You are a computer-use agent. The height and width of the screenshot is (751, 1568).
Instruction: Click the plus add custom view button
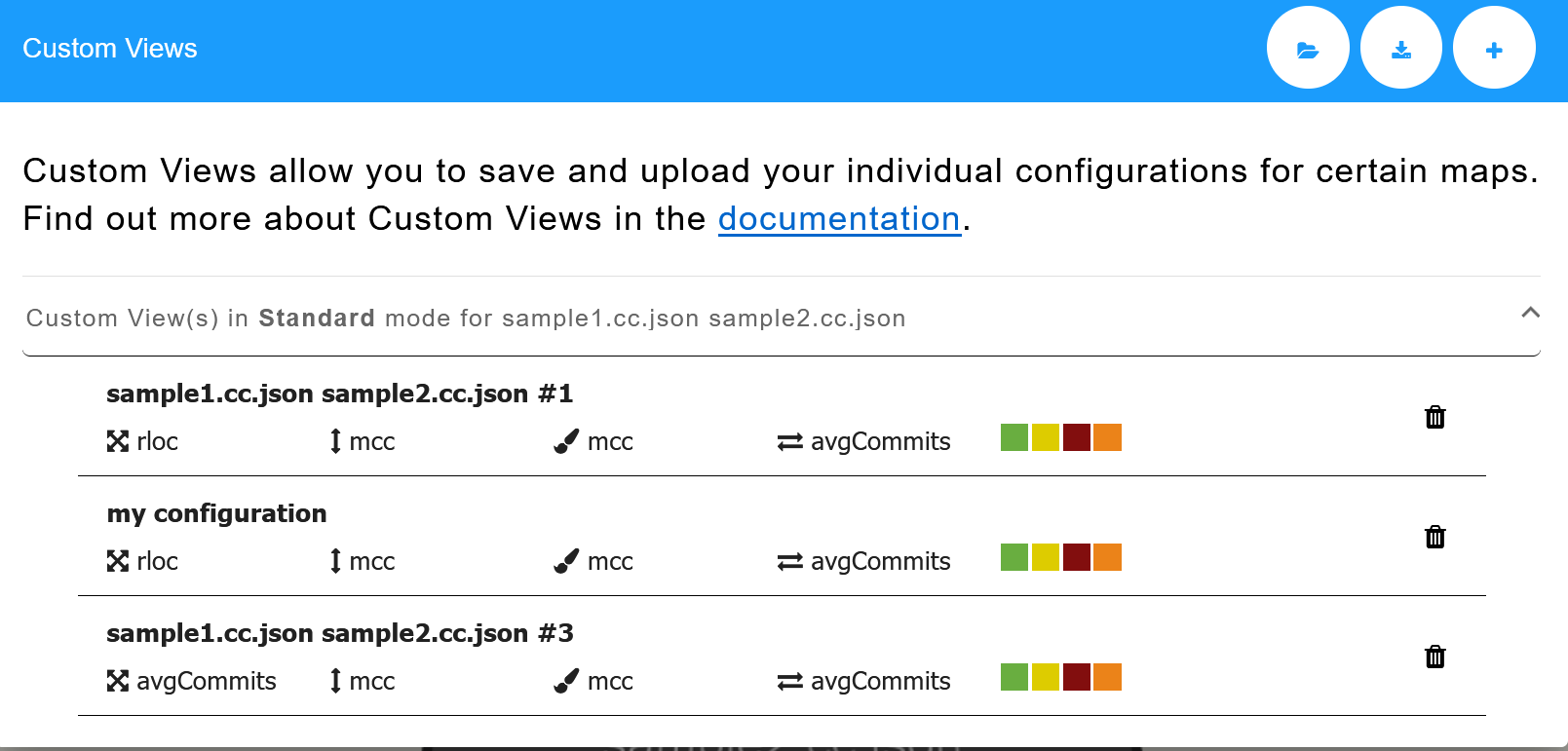1494,48
